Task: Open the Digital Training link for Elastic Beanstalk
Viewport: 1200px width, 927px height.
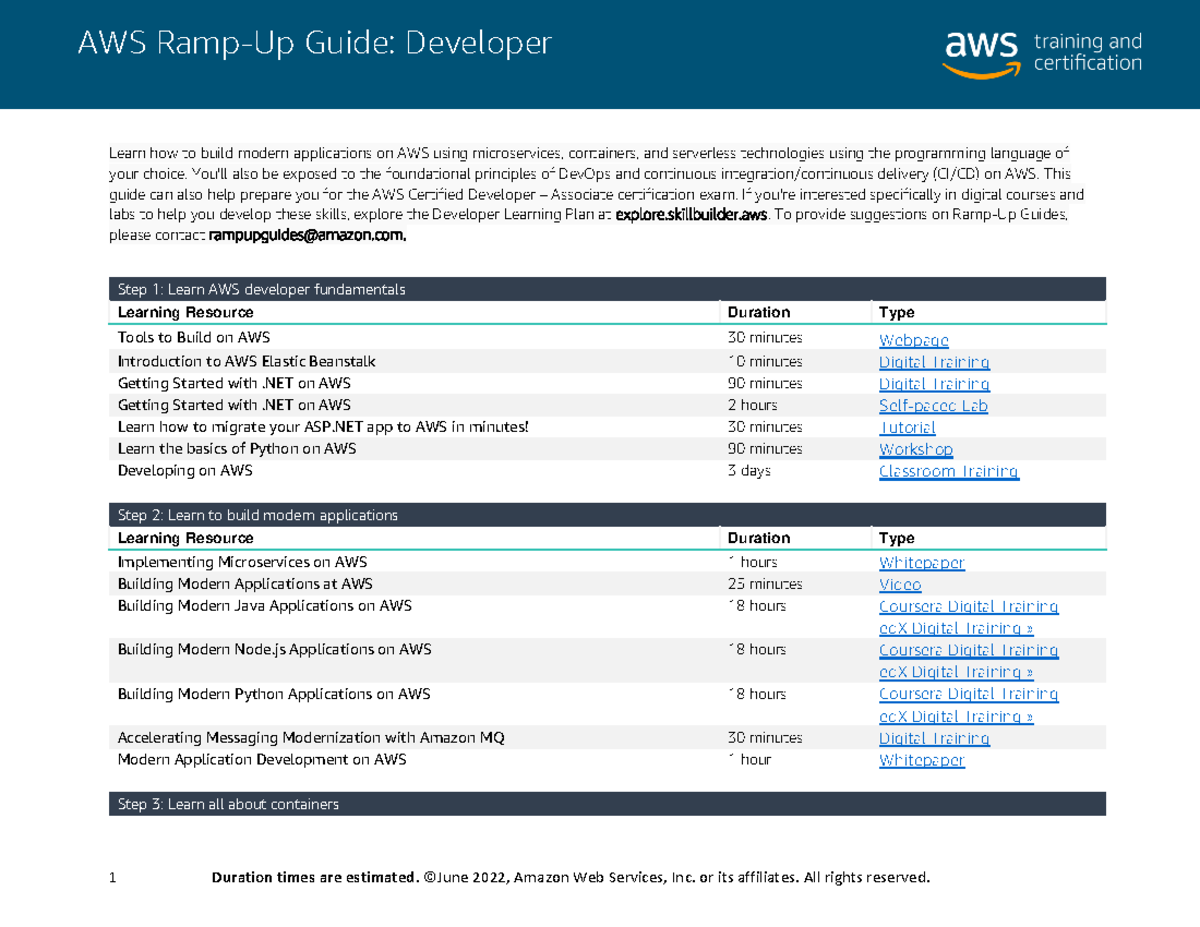Action: [x=933, y=361]
